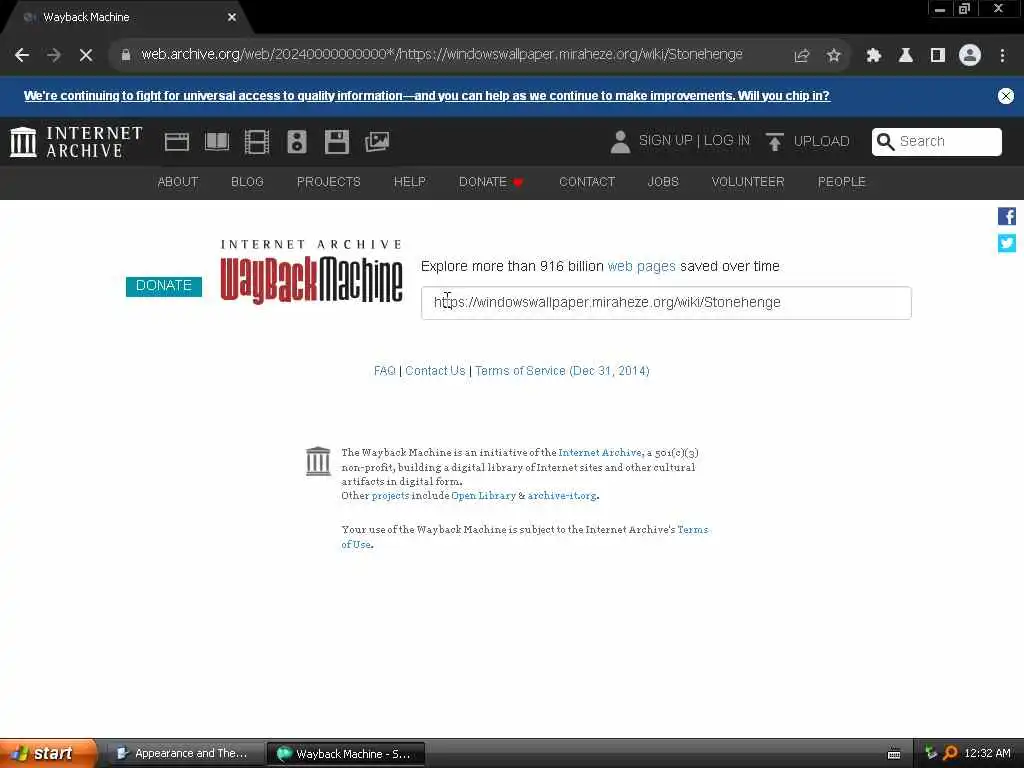This screenshot has width=1024, height=768.
Task: Click the fundraising banner link
Action: (x=426, y=96)
